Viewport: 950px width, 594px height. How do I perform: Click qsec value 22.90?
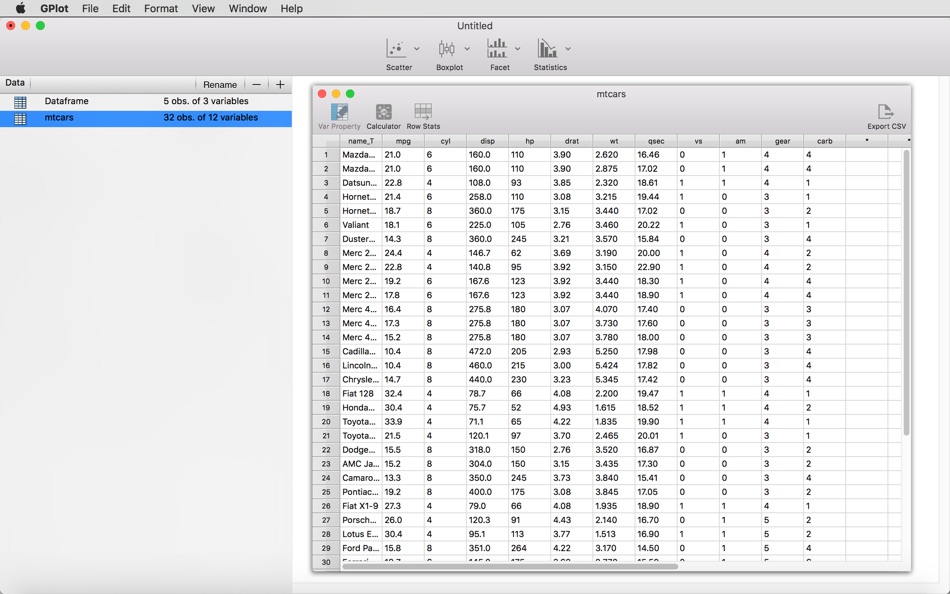[x=656, y=267]
